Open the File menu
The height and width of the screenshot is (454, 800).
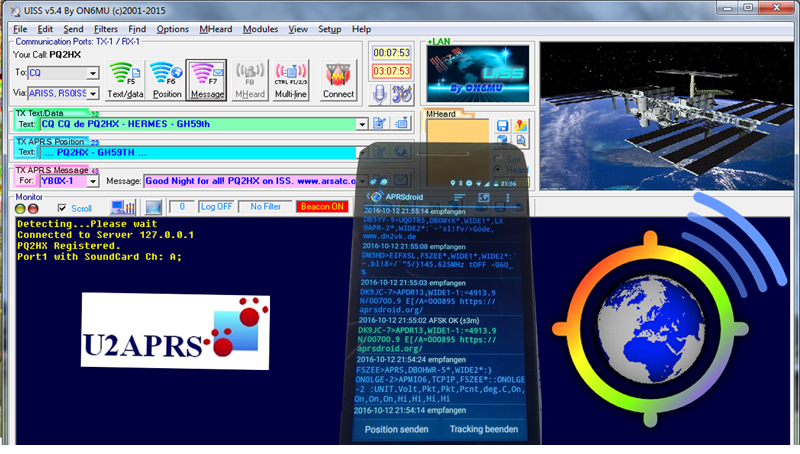pyautogui.click(x=20, y=29)
